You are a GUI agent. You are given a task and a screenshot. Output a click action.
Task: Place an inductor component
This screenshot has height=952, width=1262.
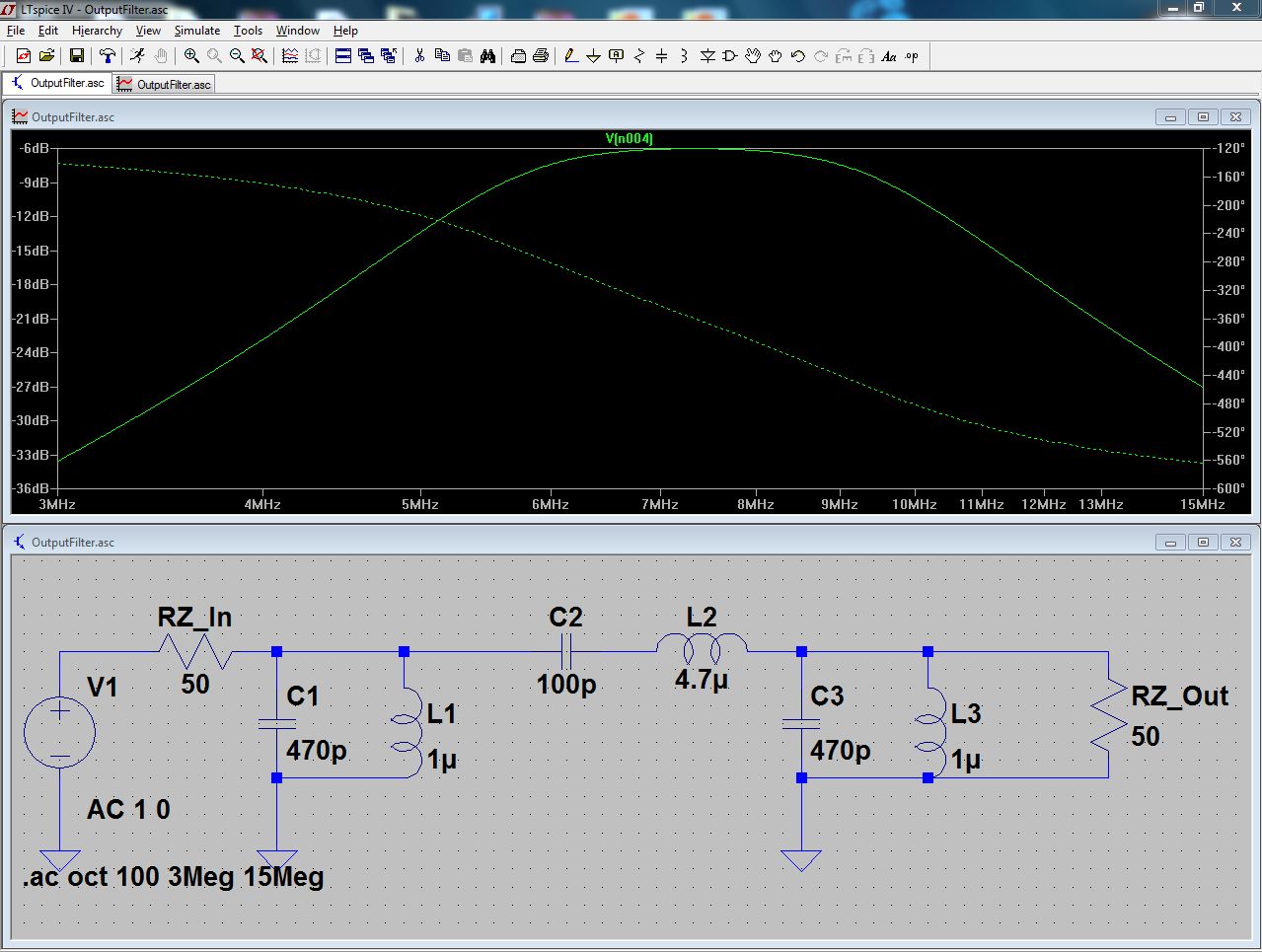point(684,56)
